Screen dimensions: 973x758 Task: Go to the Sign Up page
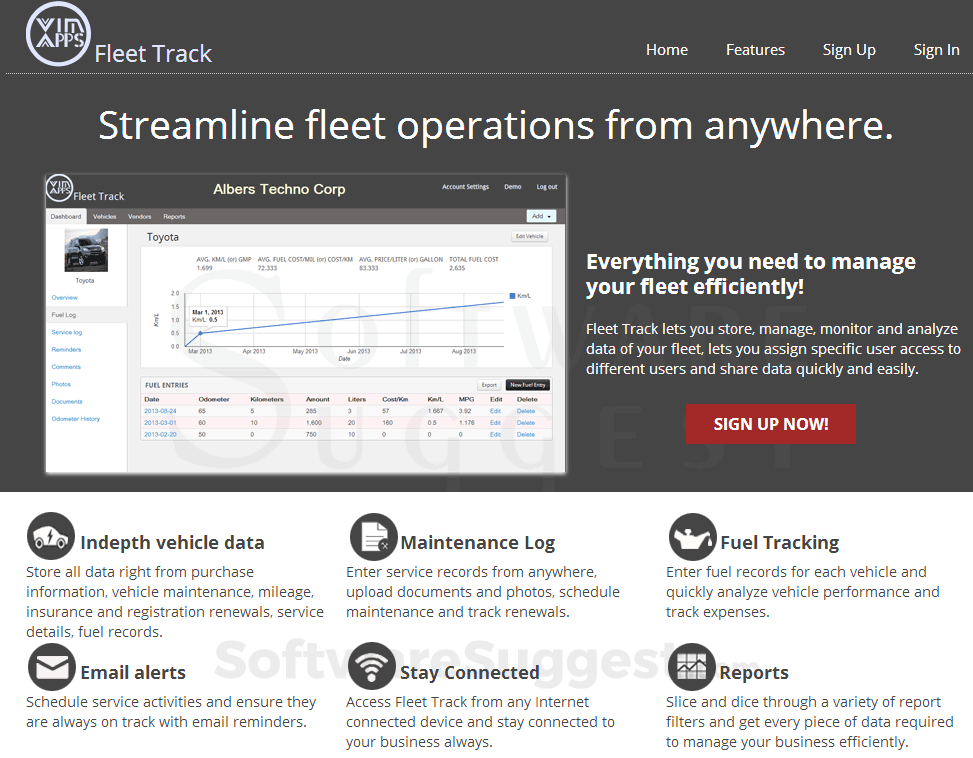pyautogui.click(x=849, y=50)
